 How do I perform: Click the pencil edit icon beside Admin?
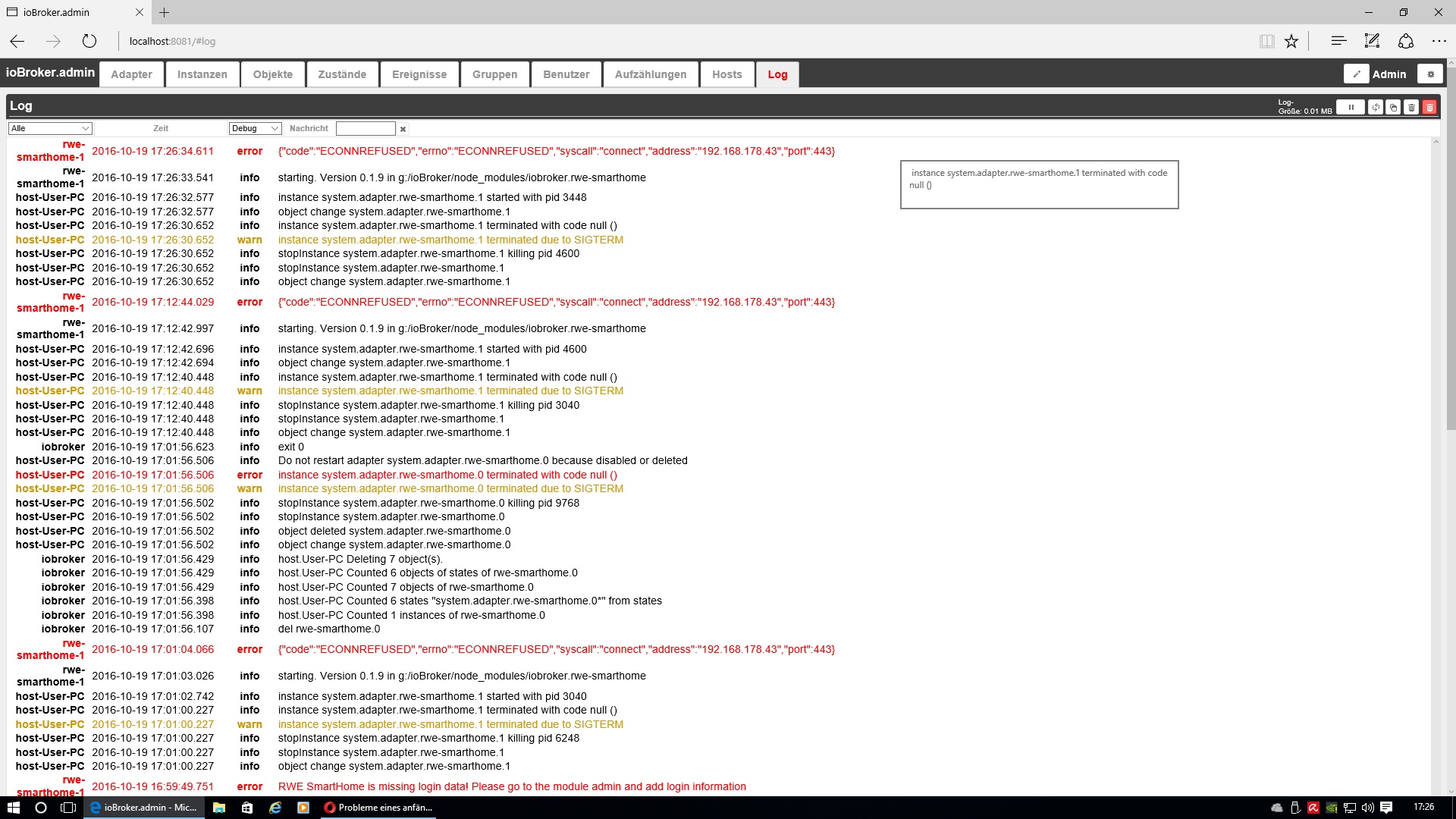tap(1356, 74)
